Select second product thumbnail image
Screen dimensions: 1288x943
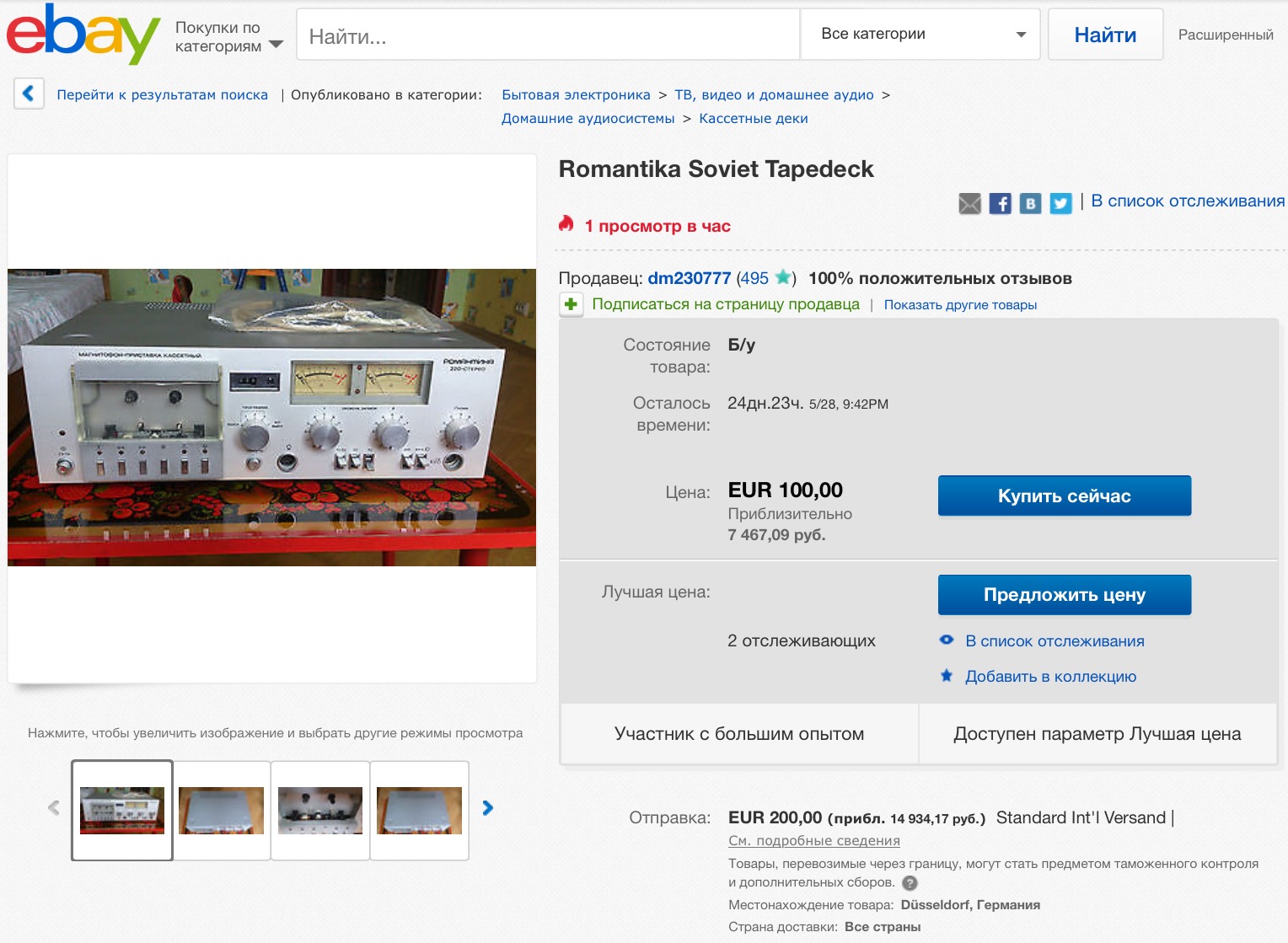click(222, 811)
